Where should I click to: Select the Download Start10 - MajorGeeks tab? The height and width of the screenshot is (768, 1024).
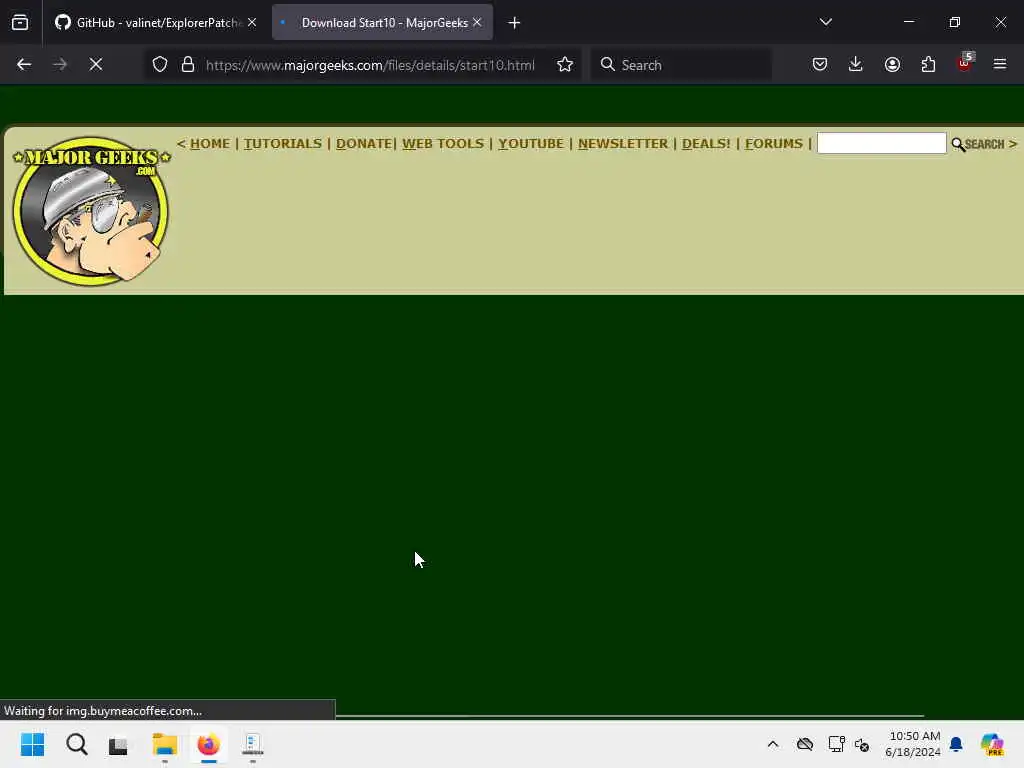[383, 23]
